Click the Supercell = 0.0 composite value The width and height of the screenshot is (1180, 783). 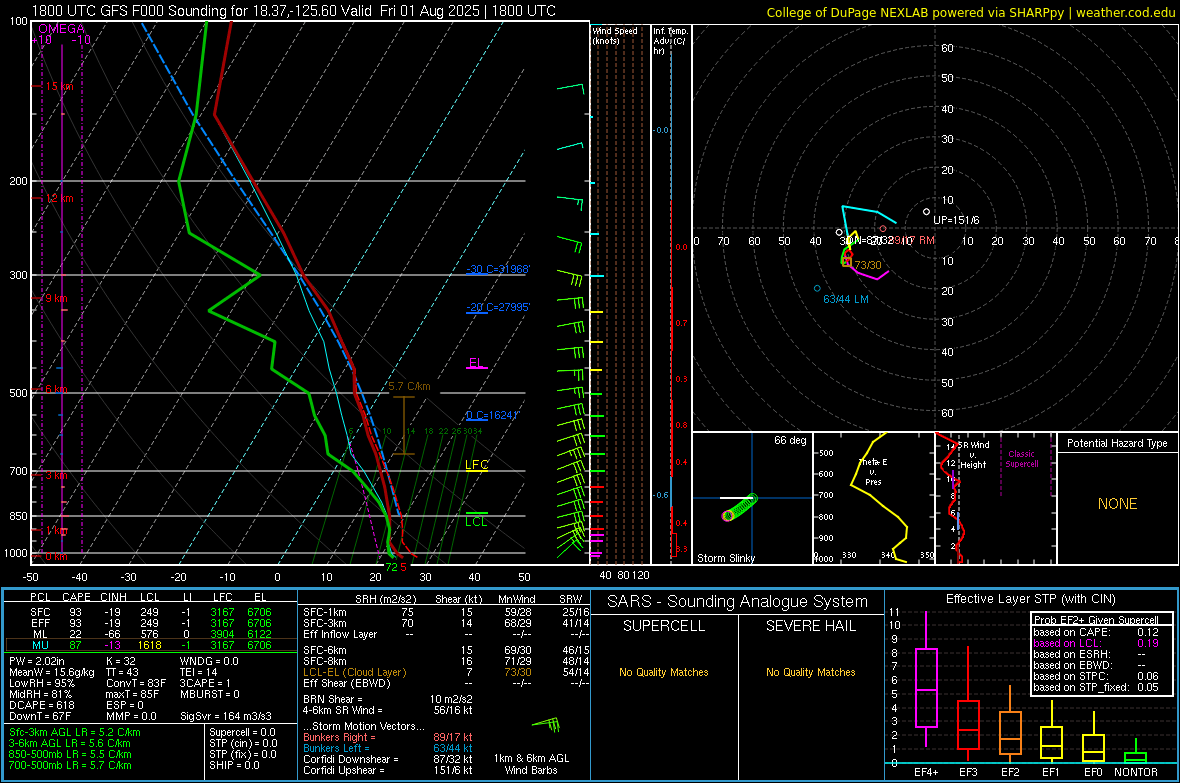click(242, 732)
